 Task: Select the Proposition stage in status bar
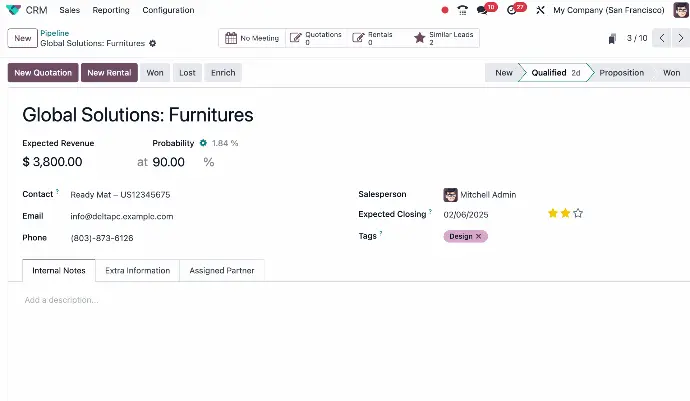tap(621, 73)
